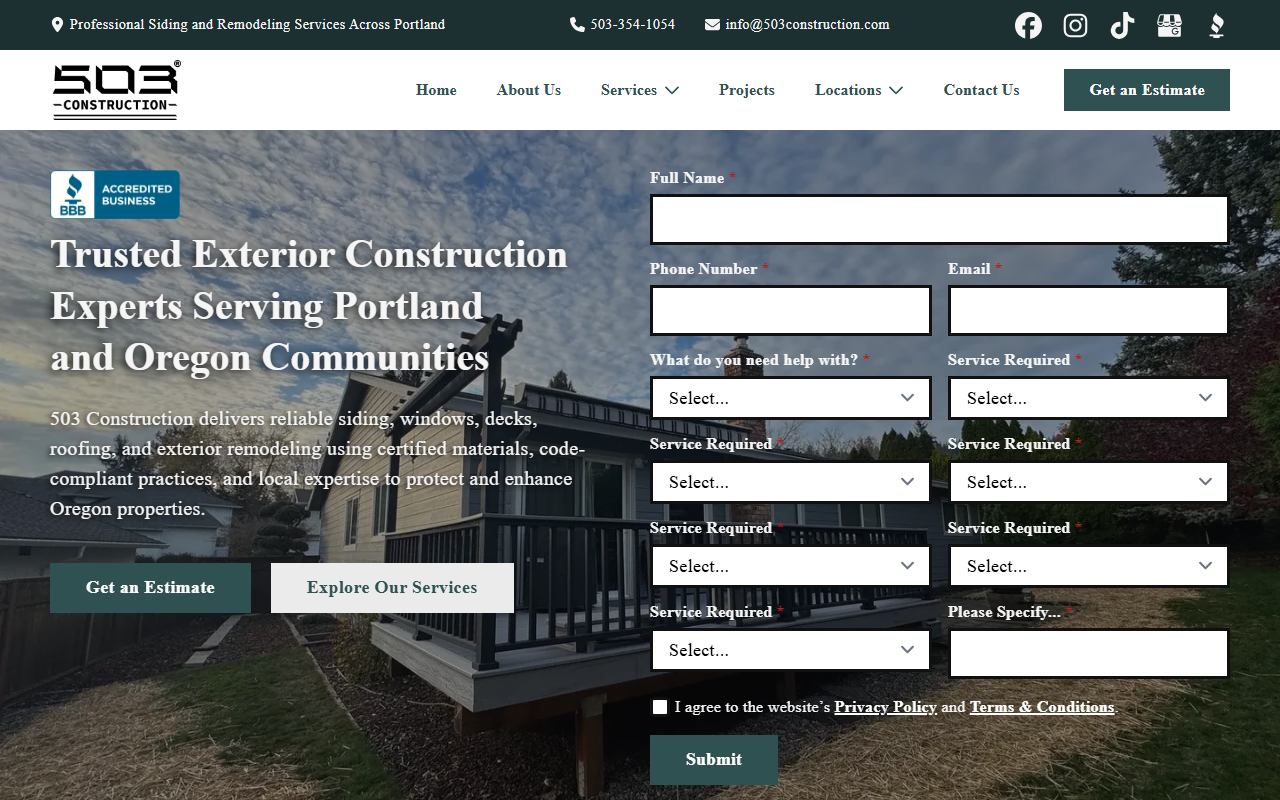Navigate to Projects

[747, 90]
